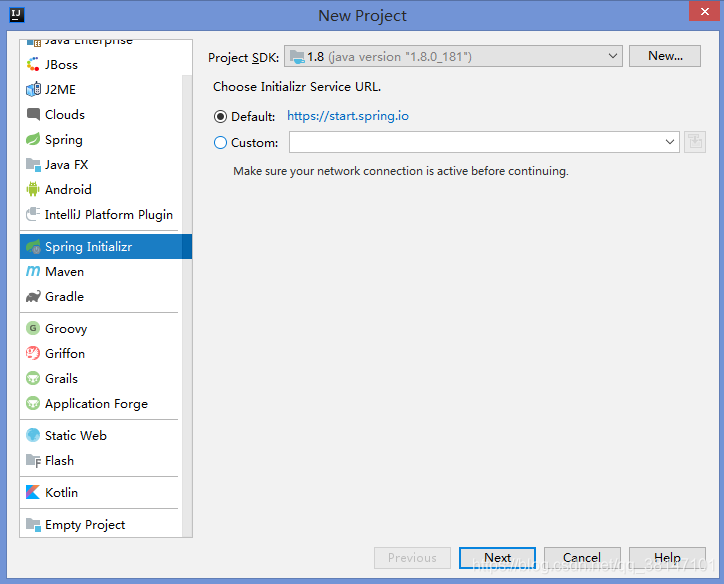Select Clouds label in list
The image size is (724, 584).
[65, 114]
